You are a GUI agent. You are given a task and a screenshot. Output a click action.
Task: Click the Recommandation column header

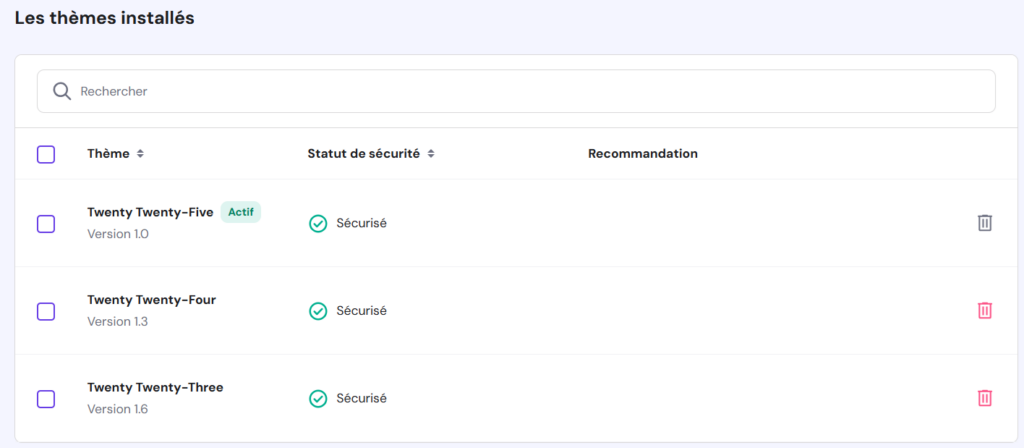coord(642,154)
